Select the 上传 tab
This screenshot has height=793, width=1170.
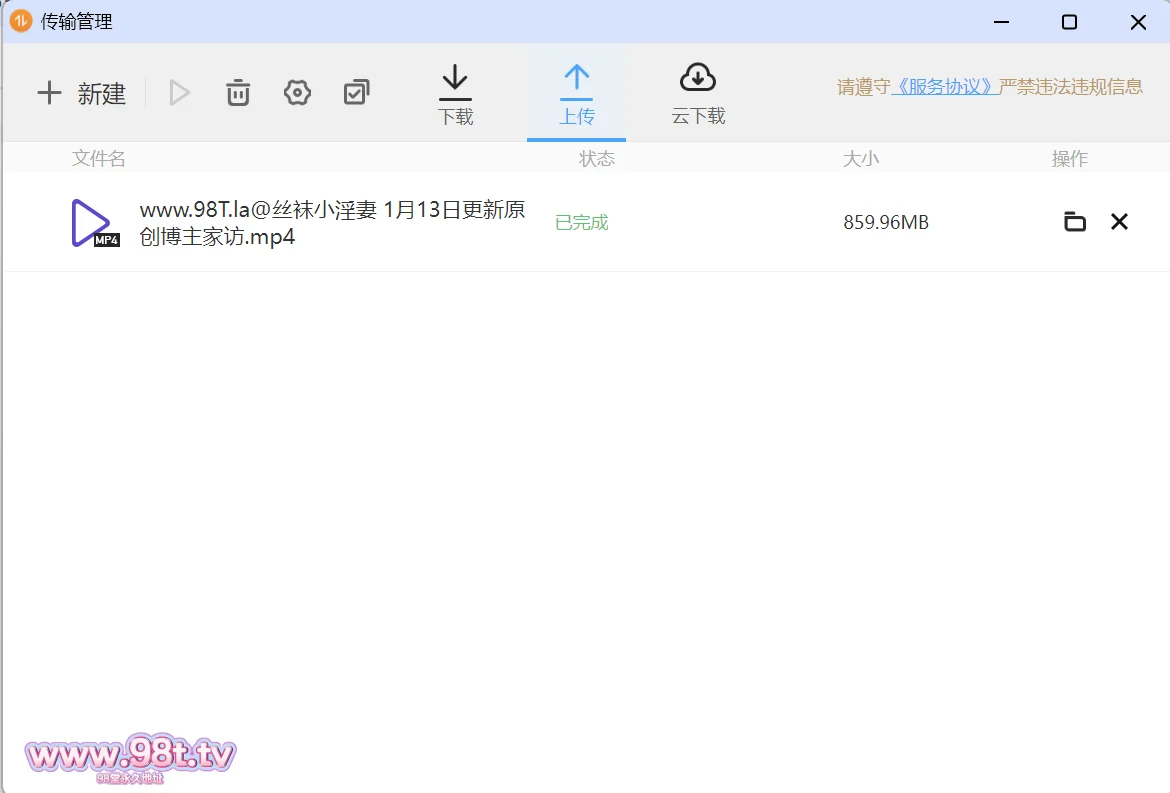tap(576, 95)
